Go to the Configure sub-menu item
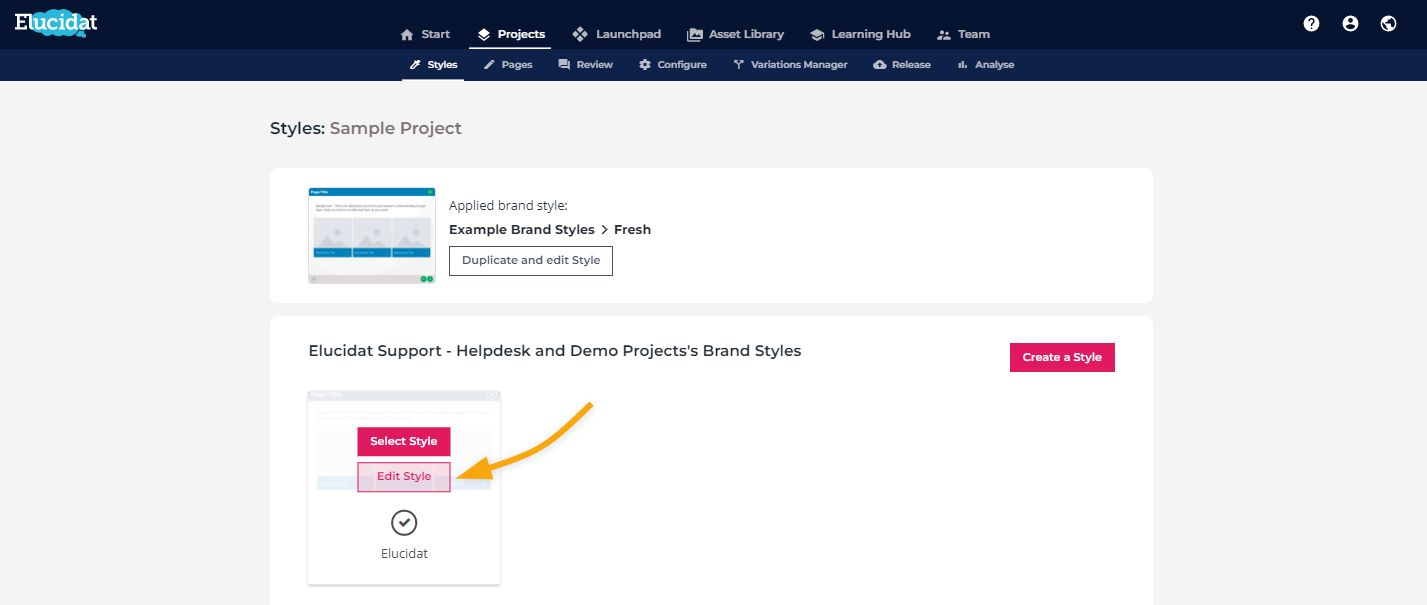The image size is (1427, 605). [x=672, y=65]
